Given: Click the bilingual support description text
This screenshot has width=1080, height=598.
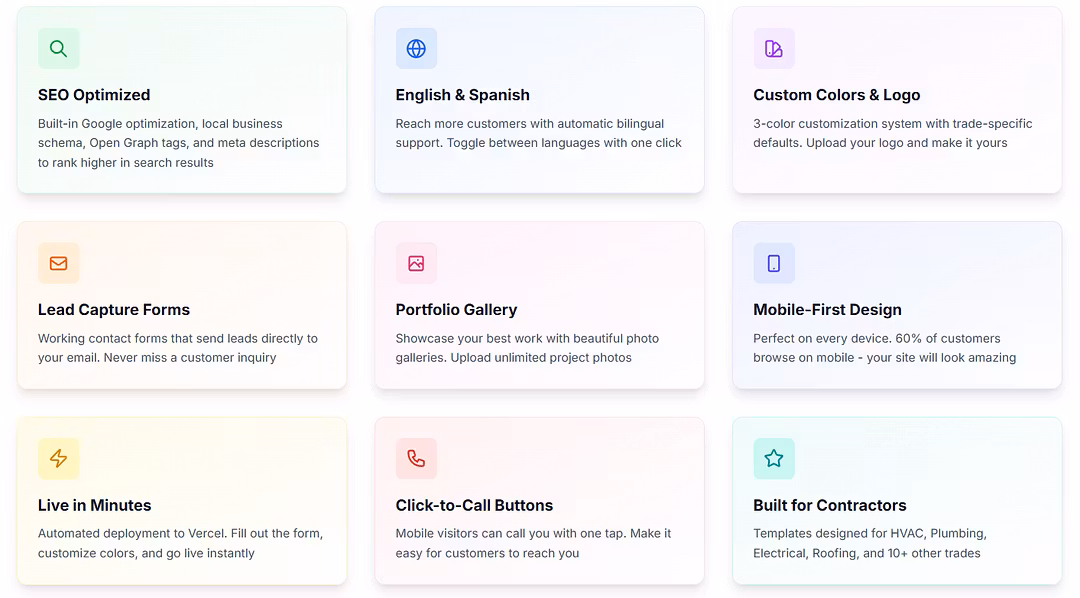Looking at the screenshot, I should tap(538, 133).
